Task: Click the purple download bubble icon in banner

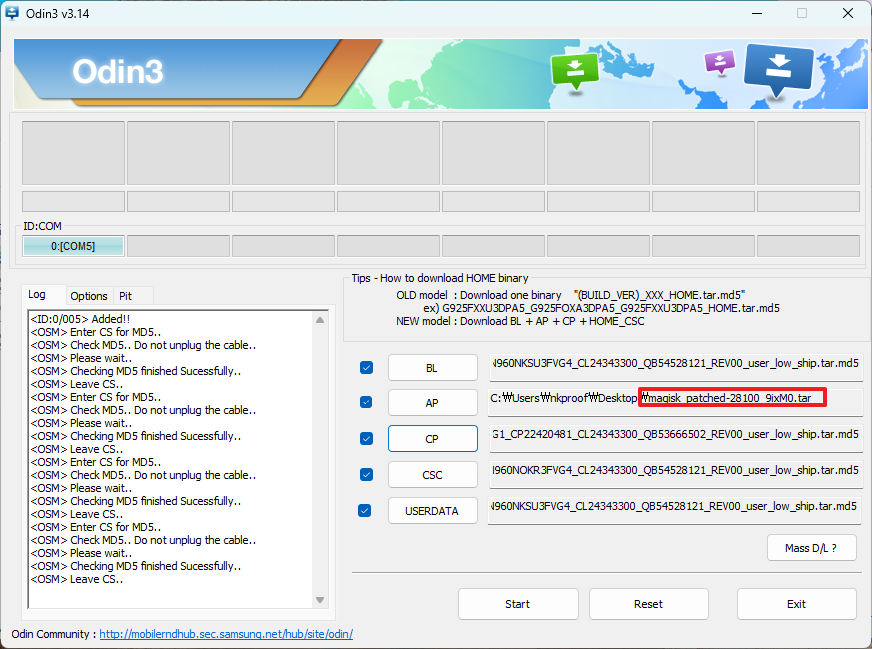Action: coord(720,62)
